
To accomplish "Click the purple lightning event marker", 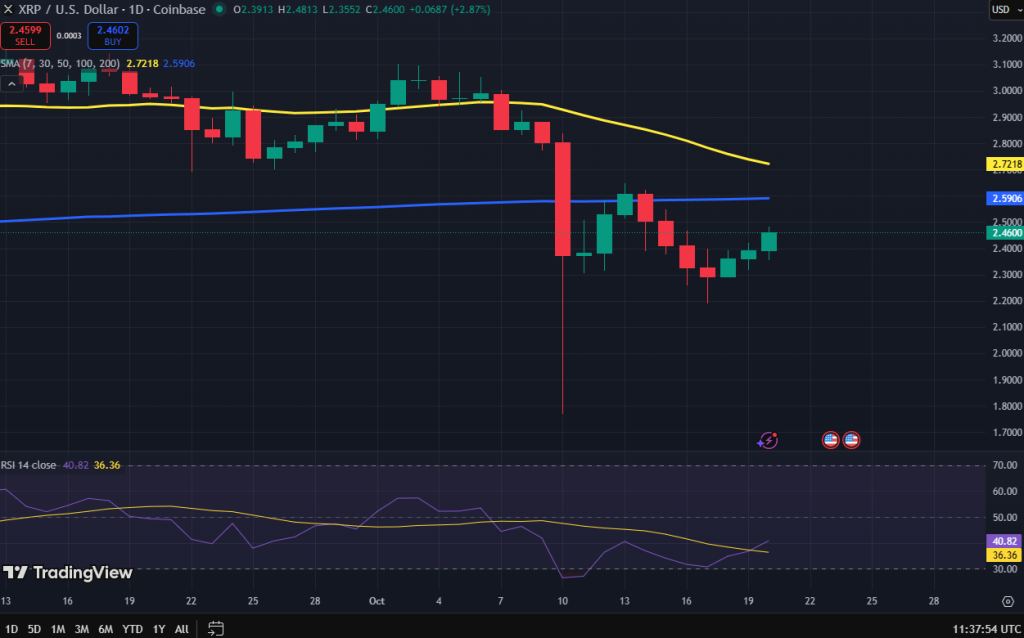I will (x=768, y=439).
